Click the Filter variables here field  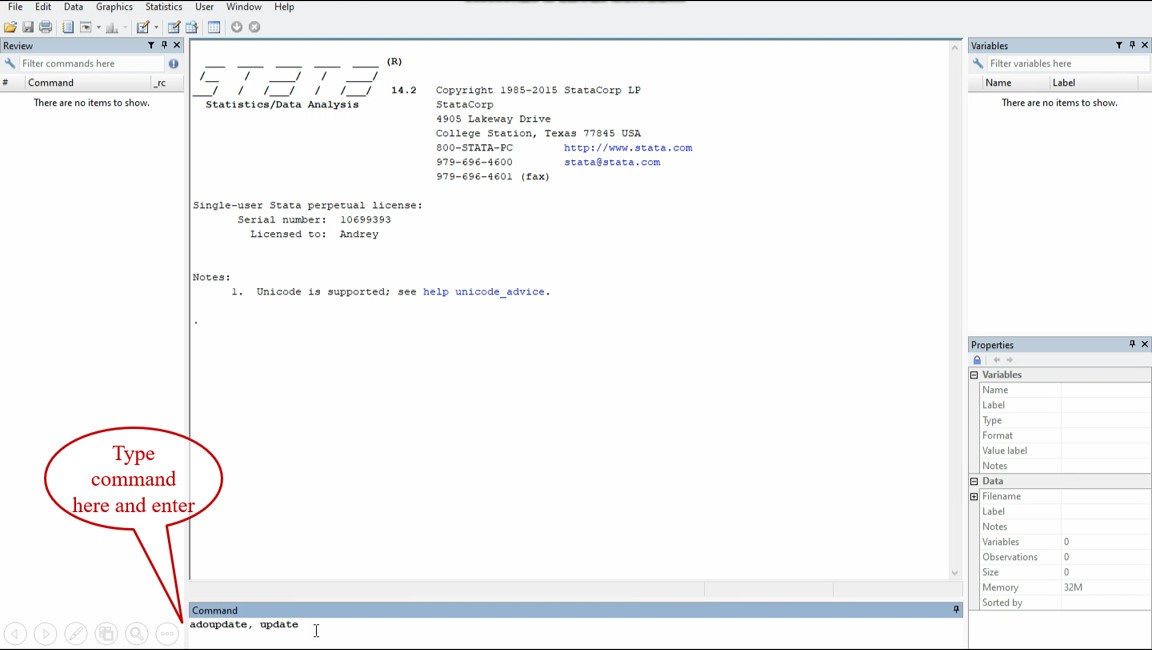(x=1068, y=64)
